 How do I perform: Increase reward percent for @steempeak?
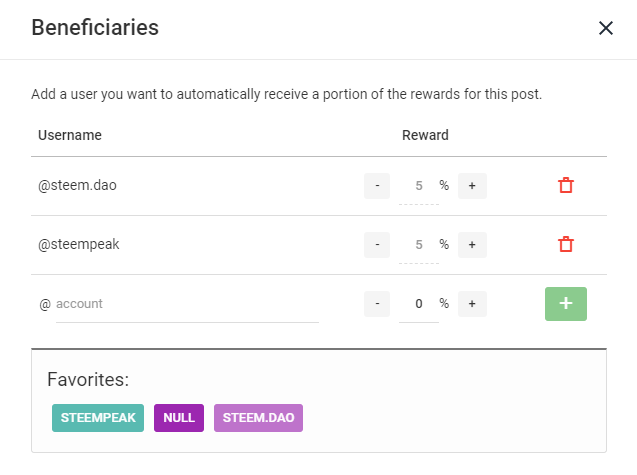coord(472,244)
